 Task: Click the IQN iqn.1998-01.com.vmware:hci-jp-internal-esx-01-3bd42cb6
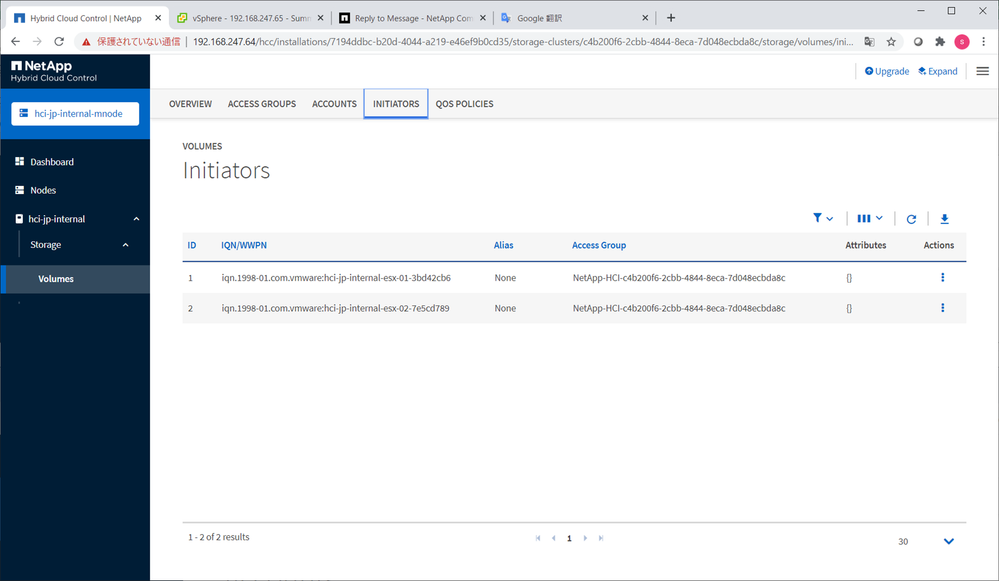pyautogui.click(x=336, y=278)
